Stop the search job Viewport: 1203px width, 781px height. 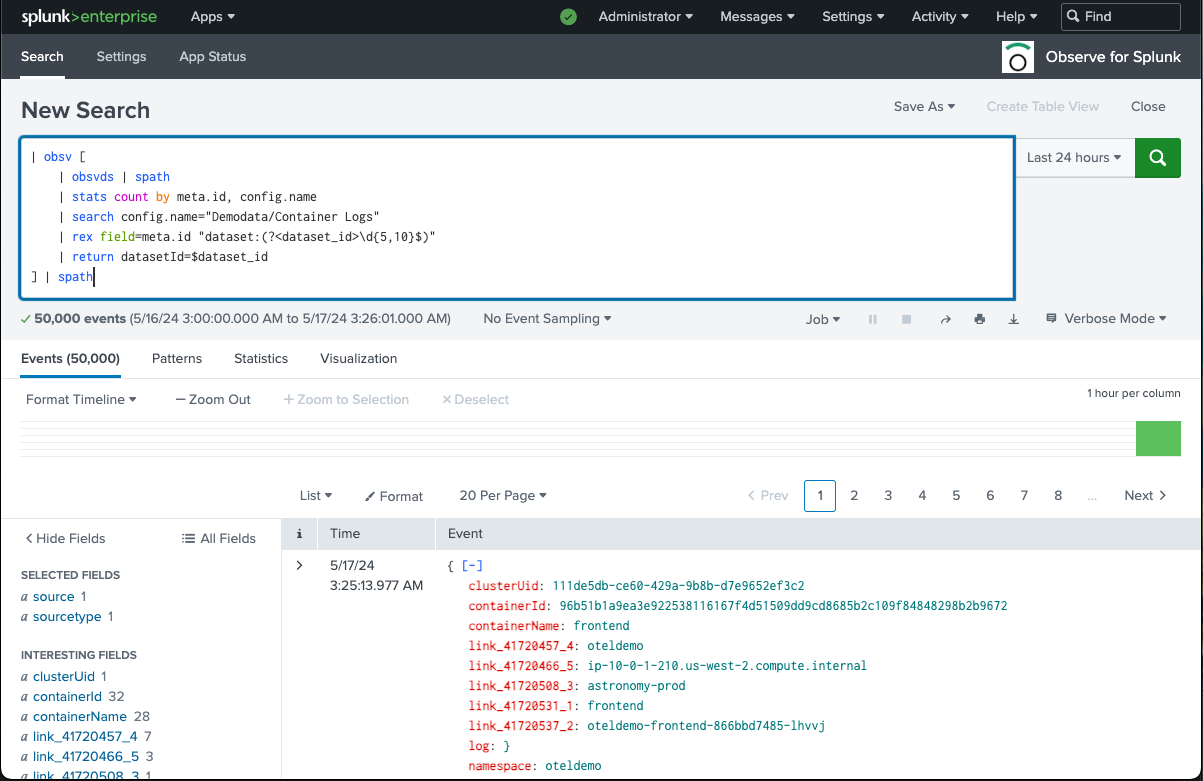[907, 319]
